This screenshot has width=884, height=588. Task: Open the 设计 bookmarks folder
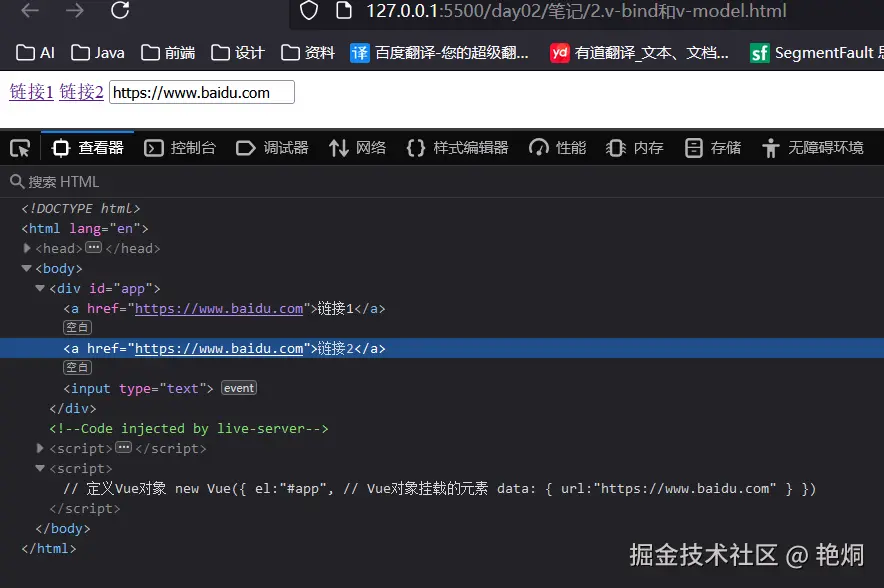[x=238, y=53]
